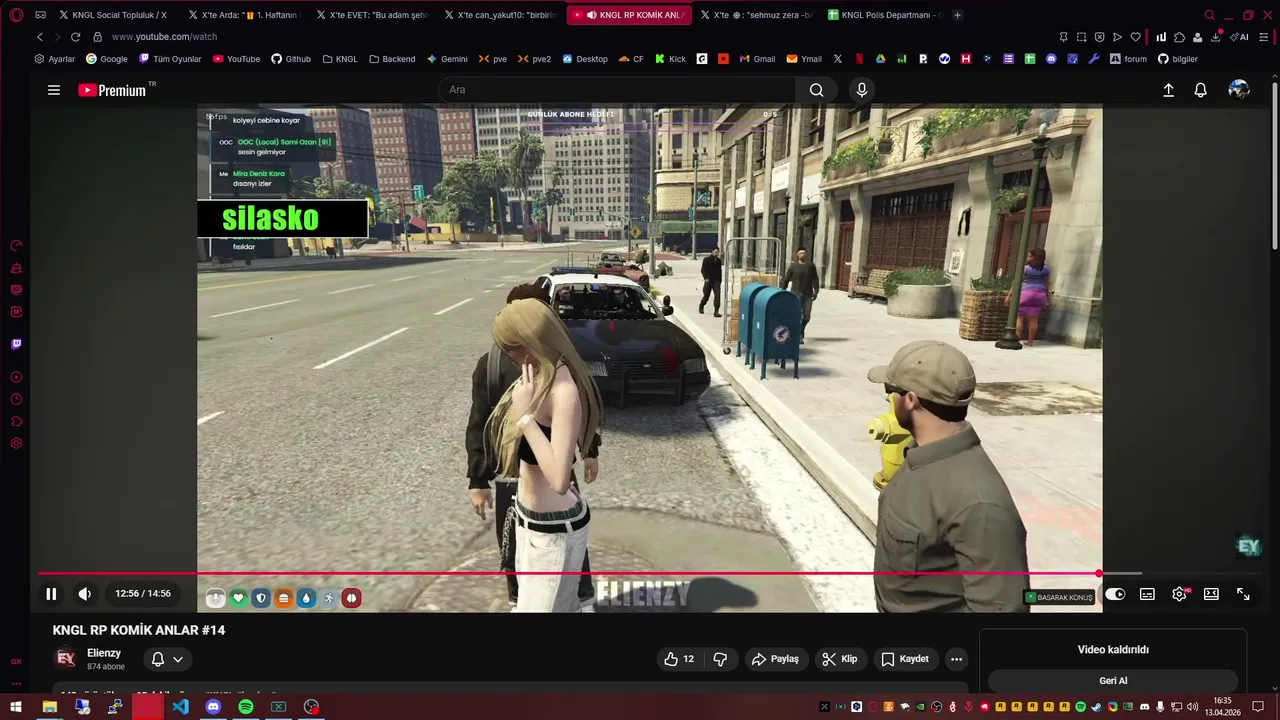Image resolution: width=1280 pixels, height=720 pixels.
Task: Click the progress bar scrubber handle
Action: click(1099, 574)
